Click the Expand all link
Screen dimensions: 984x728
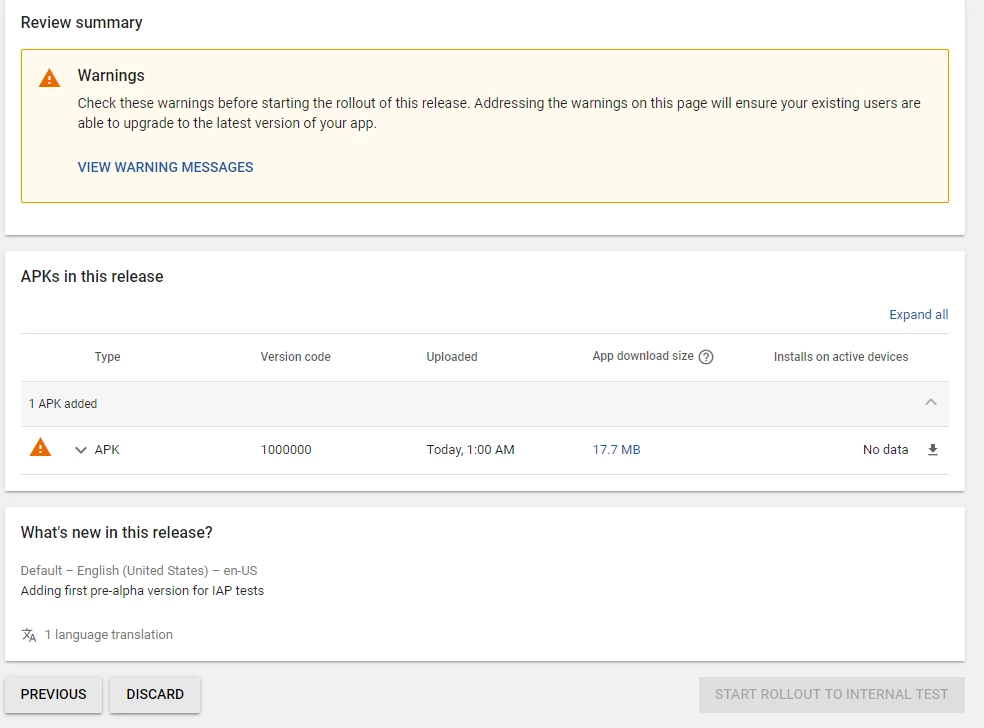[x=918, y=314]
